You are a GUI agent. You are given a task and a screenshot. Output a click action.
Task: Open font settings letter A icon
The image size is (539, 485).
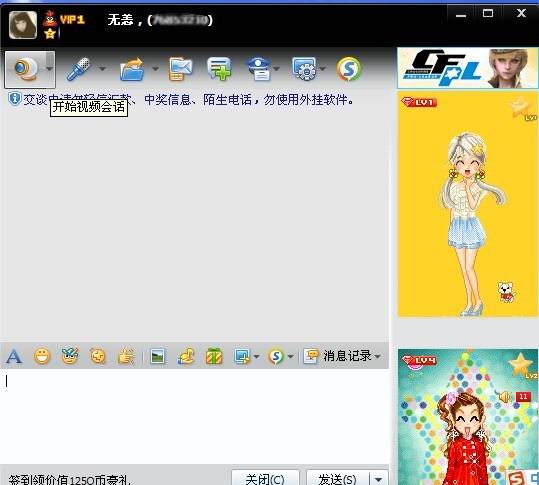pyautogui.click(x=14, y=356)
